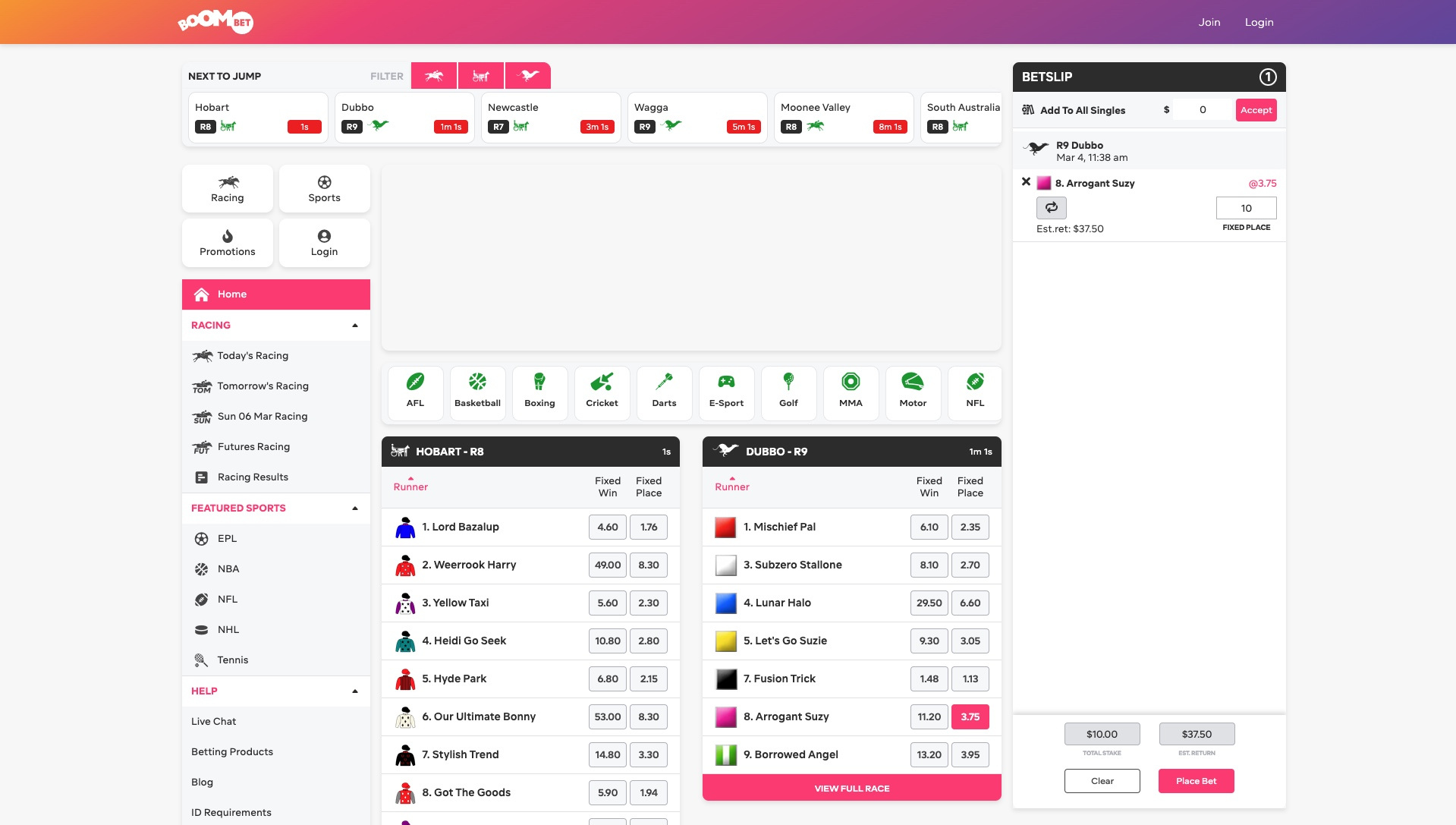Open the Promotions tile
The image size is (1456, 825).
click(x=228, y=243)
